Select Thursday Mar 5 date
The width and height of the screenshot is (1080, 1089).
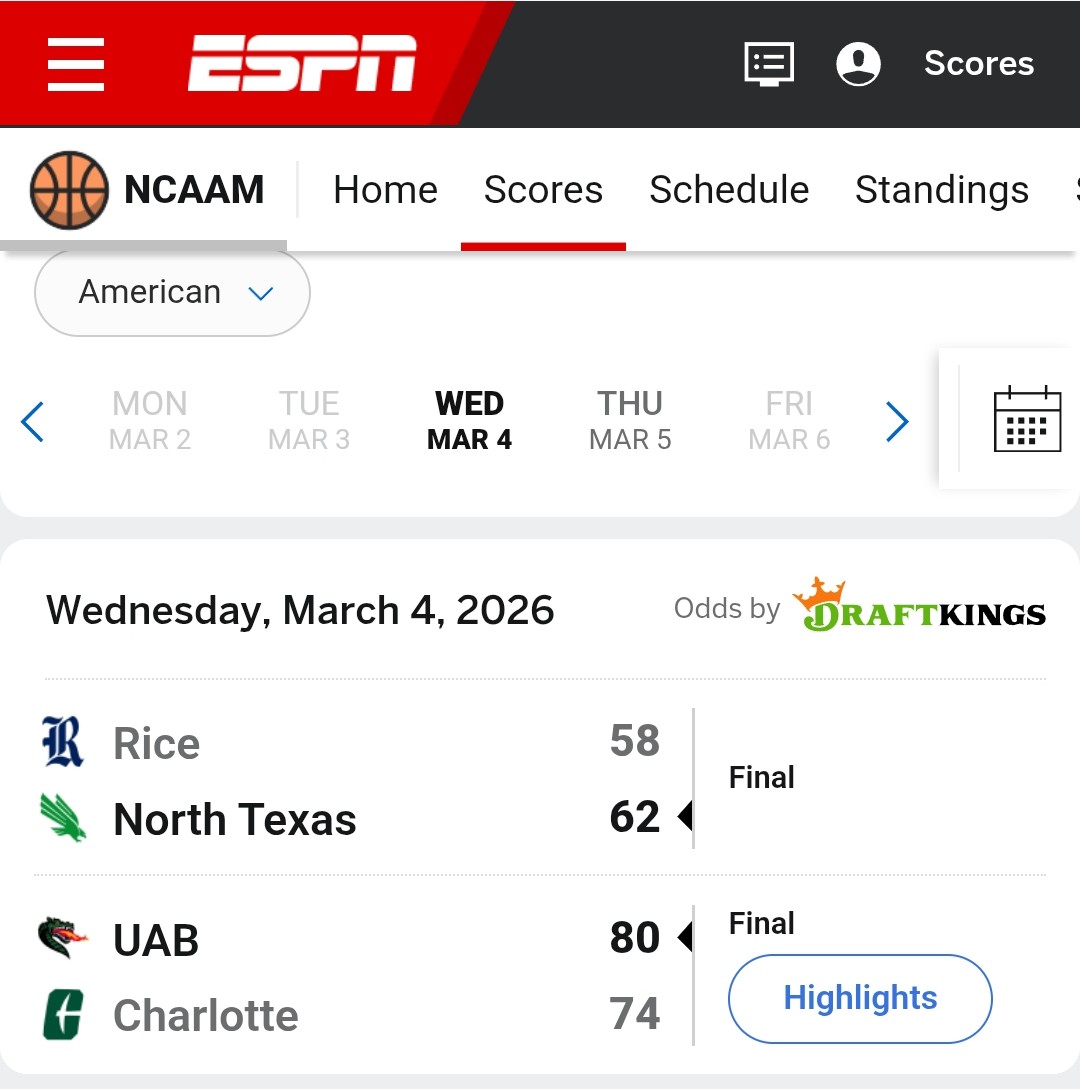(x=630, y=421)
